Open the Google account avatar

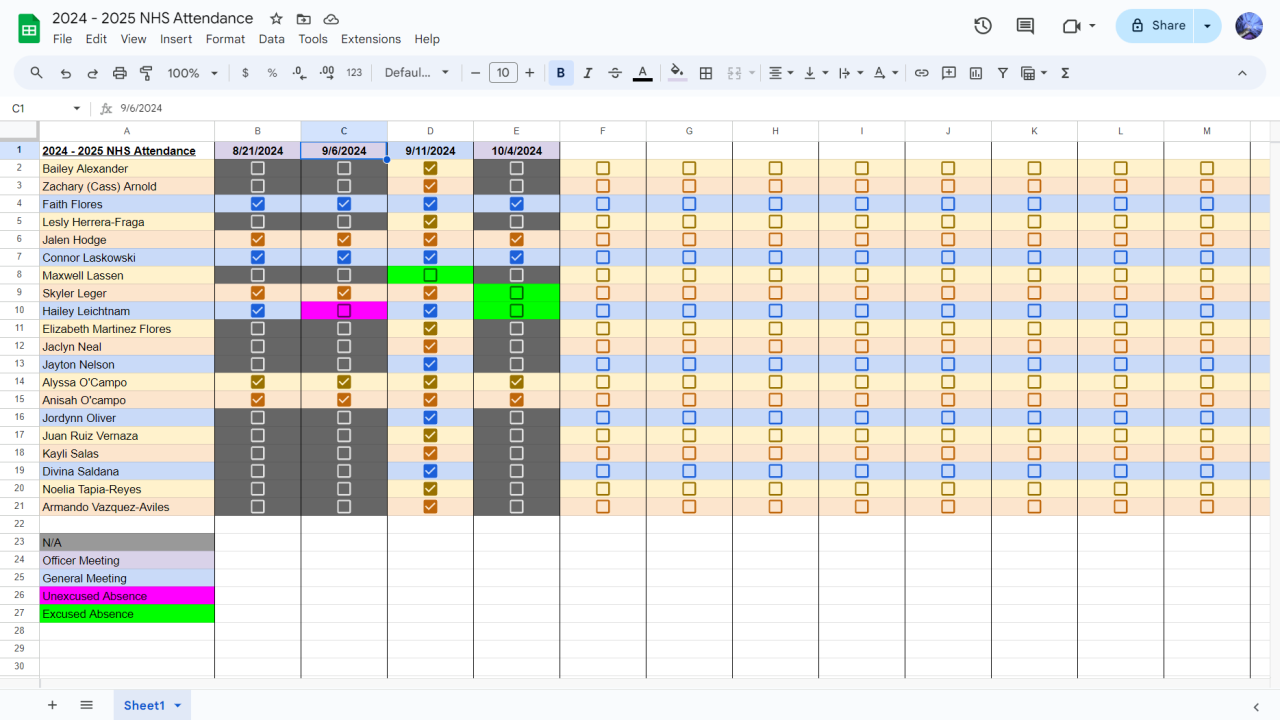pyautogui.click(x=1249, y=26)
